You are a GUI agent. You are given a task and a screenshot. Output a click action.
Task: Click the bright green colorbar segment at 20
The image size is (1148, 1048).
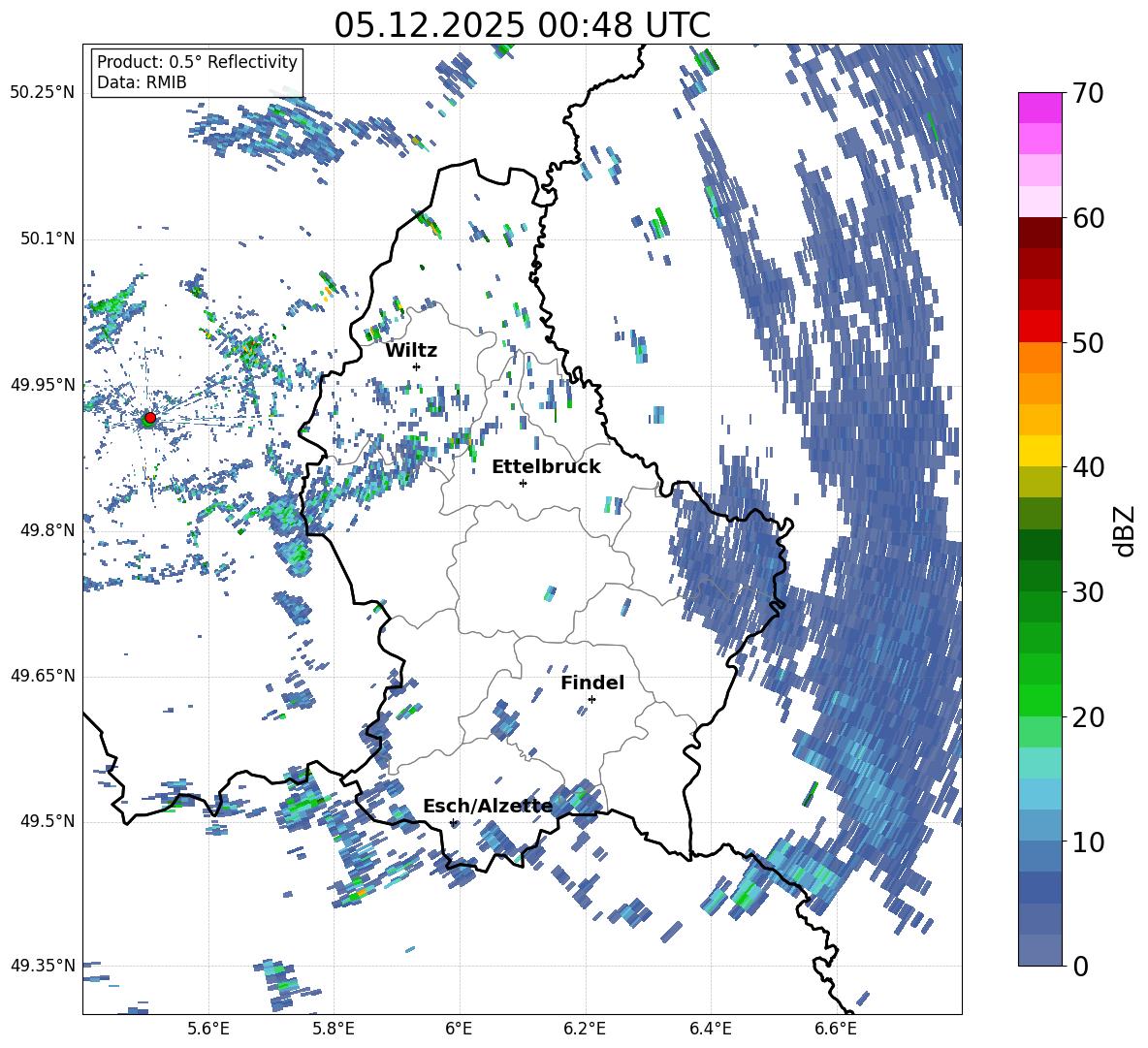1039,700
